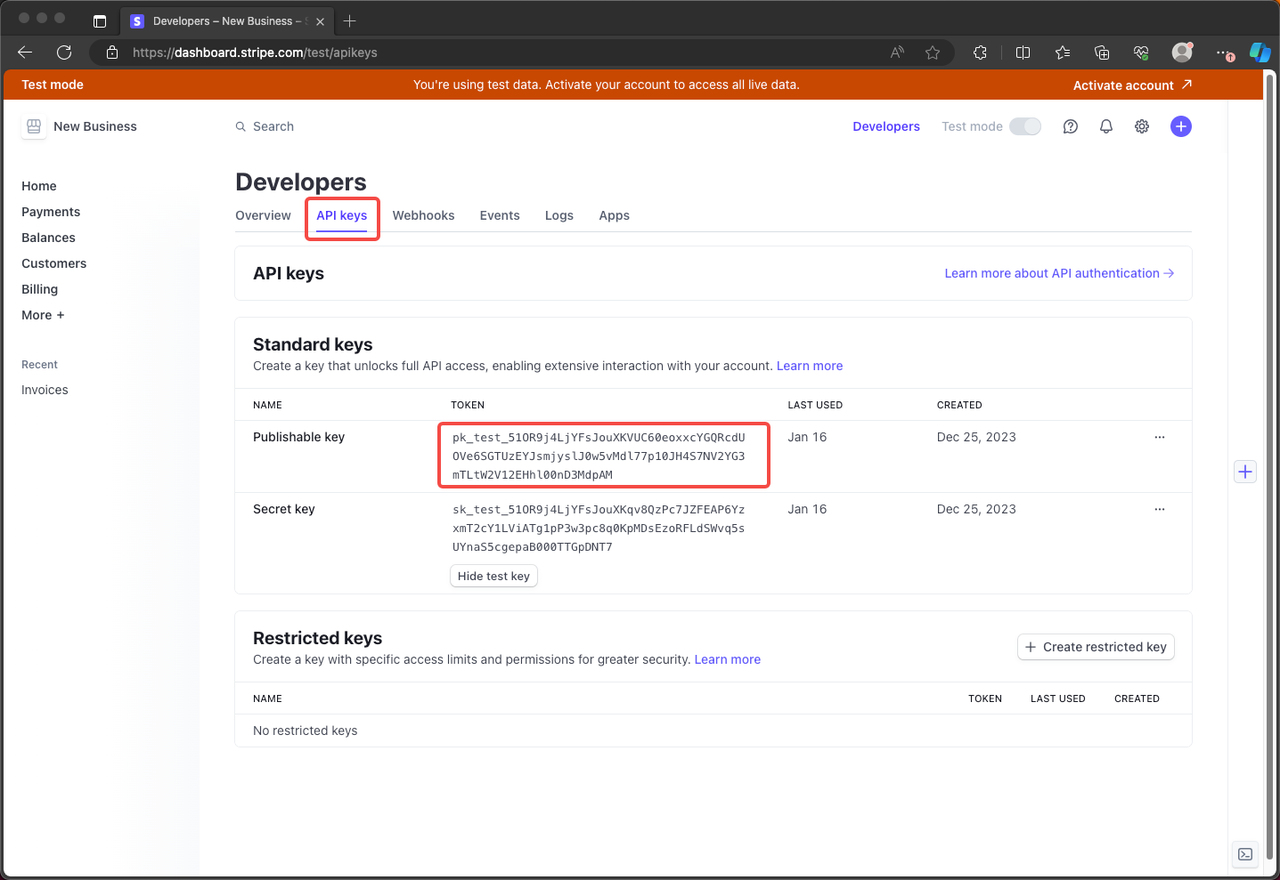Open Stripe settings gear icon

click(1142, 127)
